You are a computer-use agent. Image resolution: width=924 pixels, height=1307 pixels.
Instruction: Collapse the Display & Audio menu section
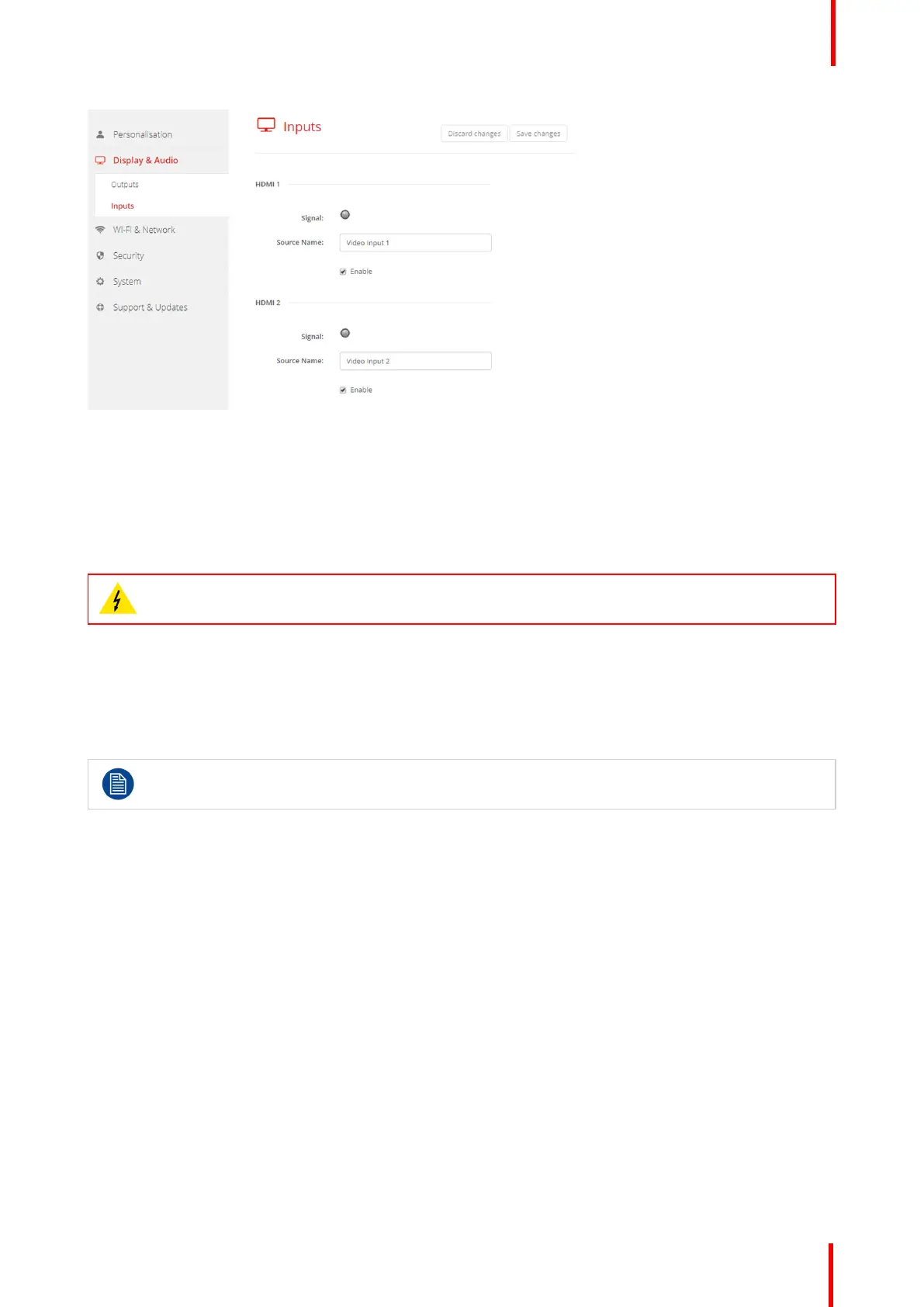pyautogui.click(x=145, y=161)
